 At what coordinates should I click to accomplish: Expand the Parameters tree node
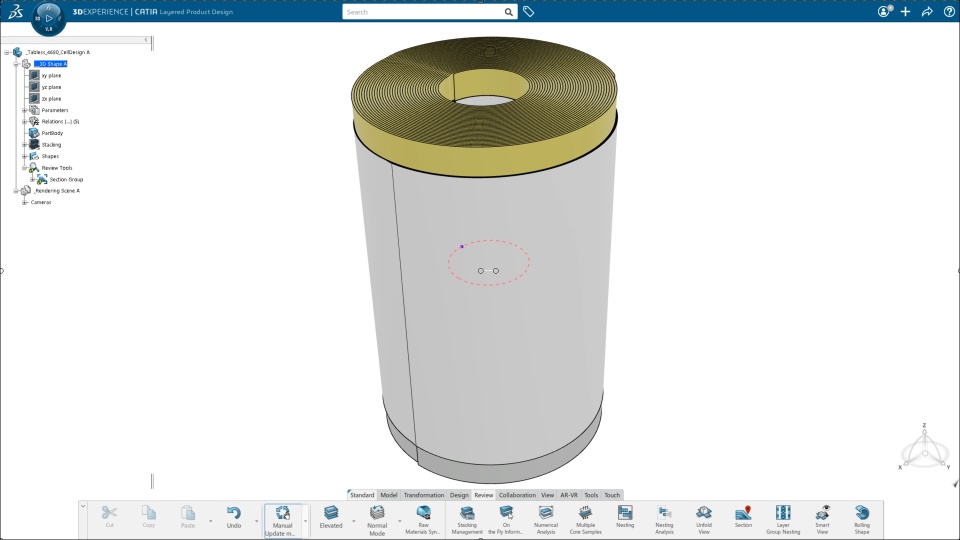(x=24, y=110)
